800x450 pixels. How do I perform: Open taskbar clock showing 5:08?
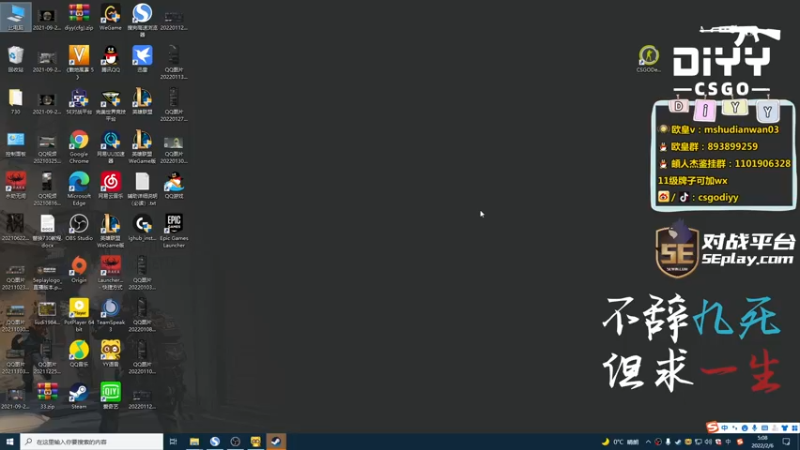point(763,442)
